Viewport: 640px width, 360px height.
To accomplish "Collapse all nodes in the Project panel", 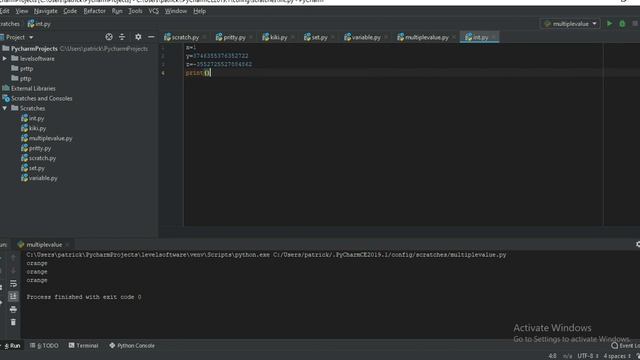I will tap(122, 37).
